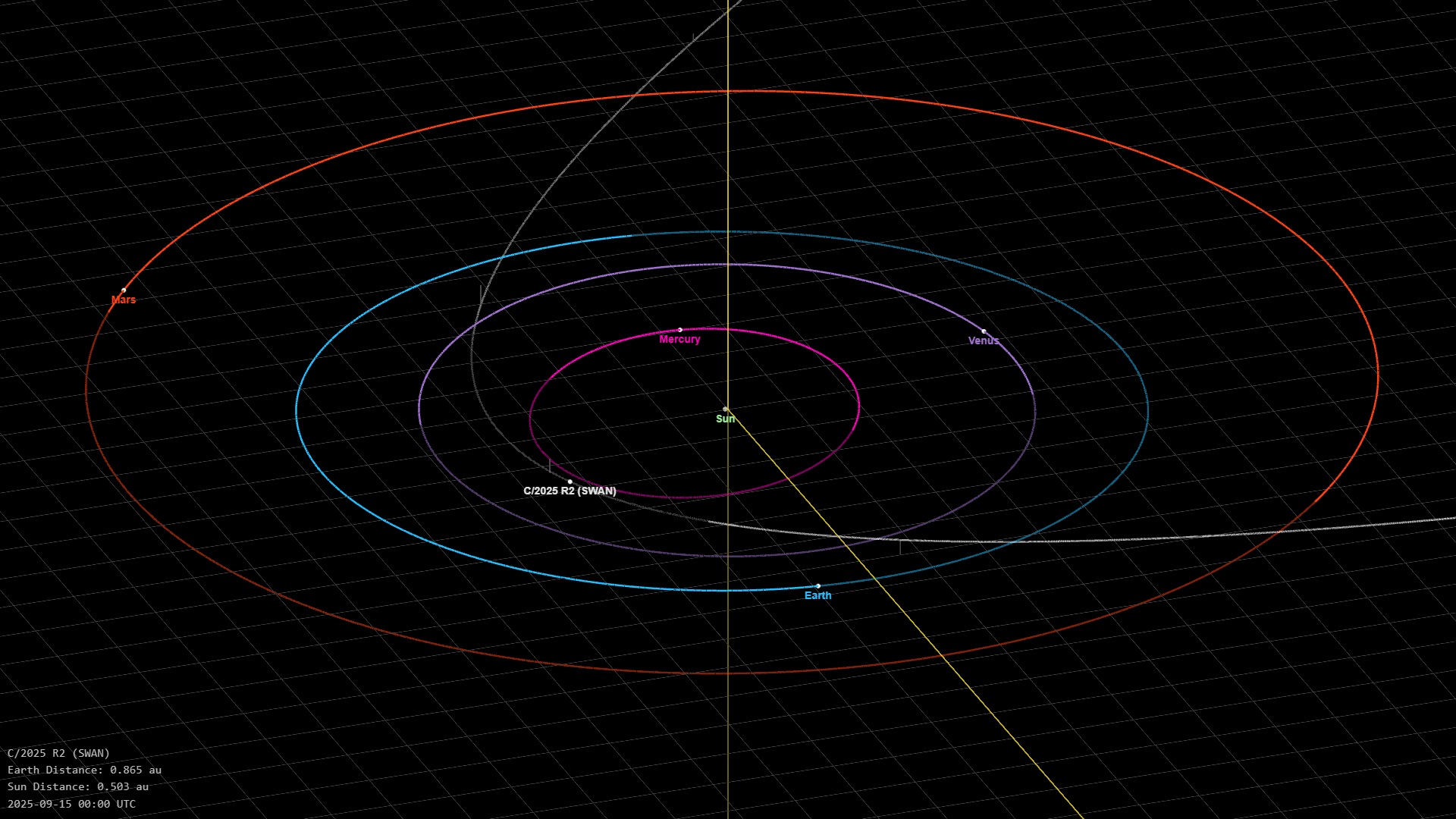The height and width of the screenshot is (819, 1456).
Task: Click the Sun marker at center
Action: tap(725, 409)
